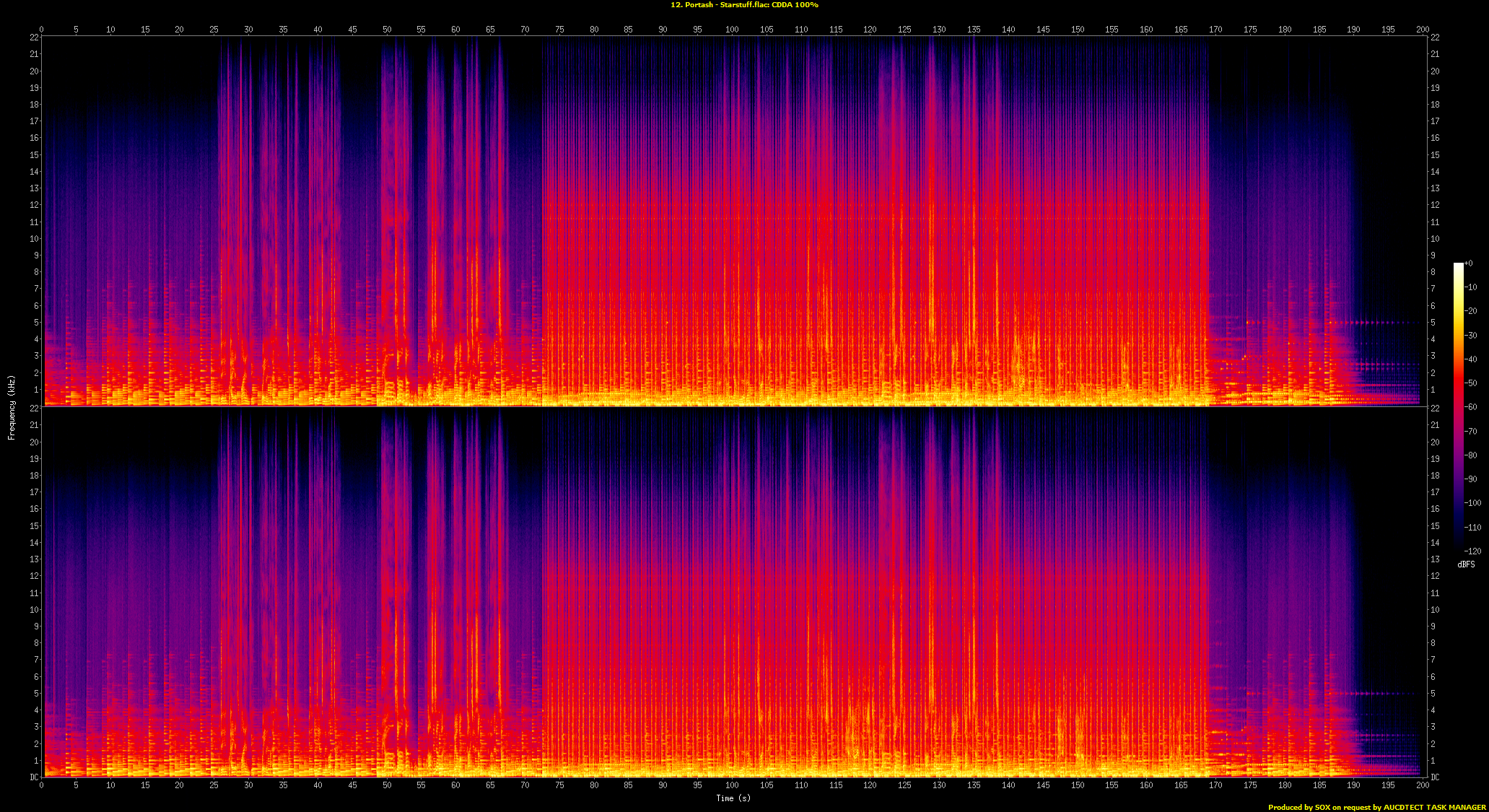
Task: Click the 150 second marker on bottom time axis
Action: 1077,785
